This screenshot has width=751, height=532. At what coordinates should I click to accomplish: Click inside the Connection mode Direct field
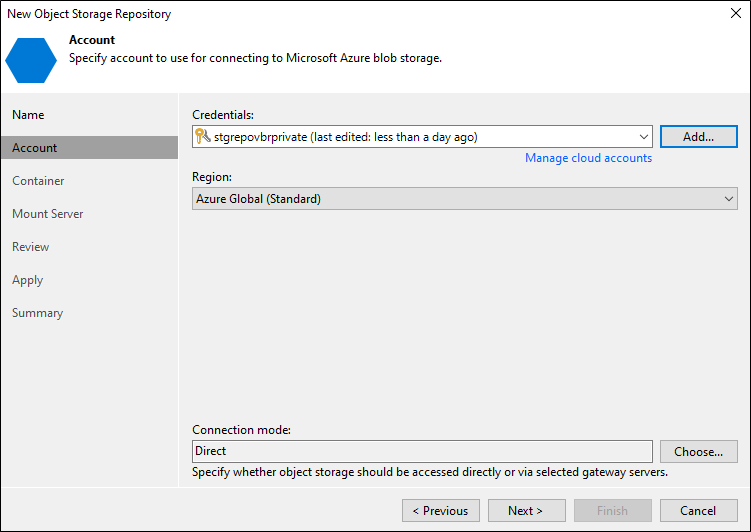422,452
